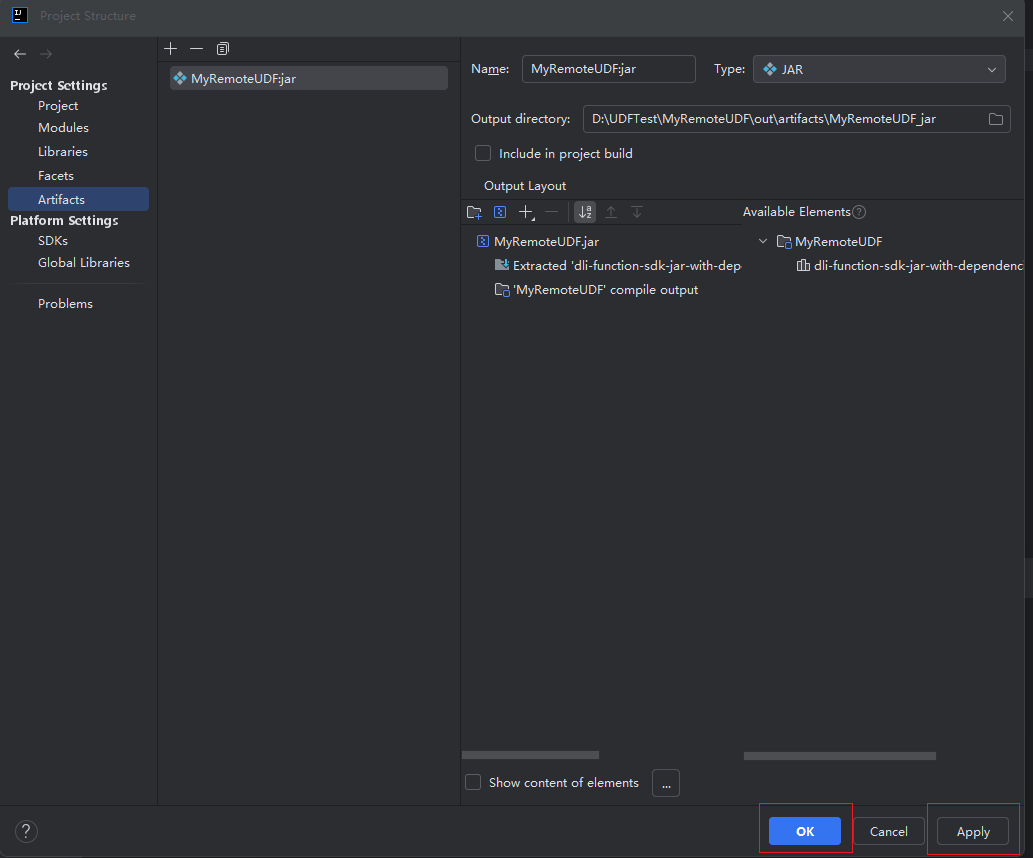The width and height of the screenshot is (1033, 858).
Task: Open the Type JAR dropdown
Action: pyautogui.click(x=879, y=69)
